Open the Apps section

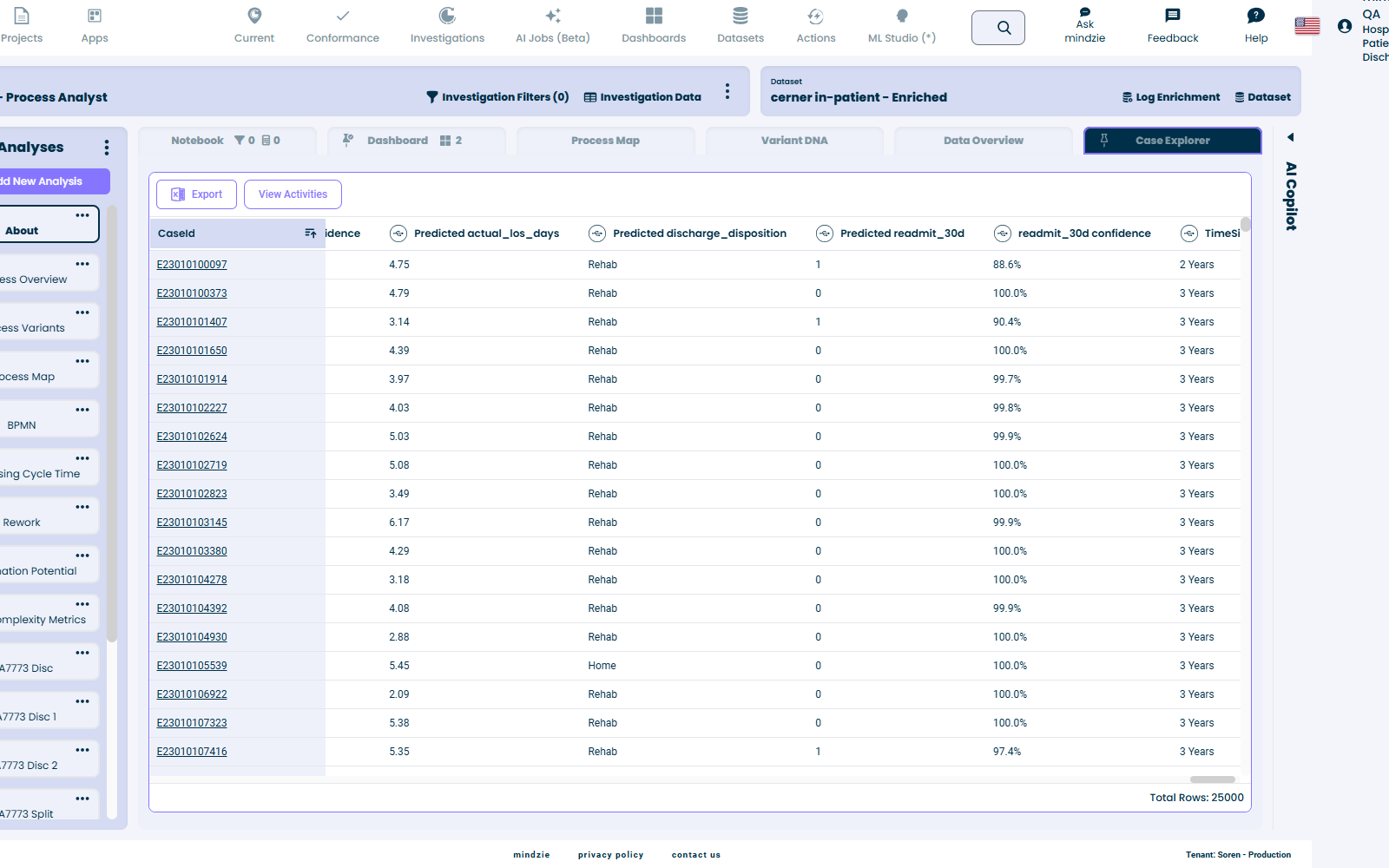[x=95, y=26]
